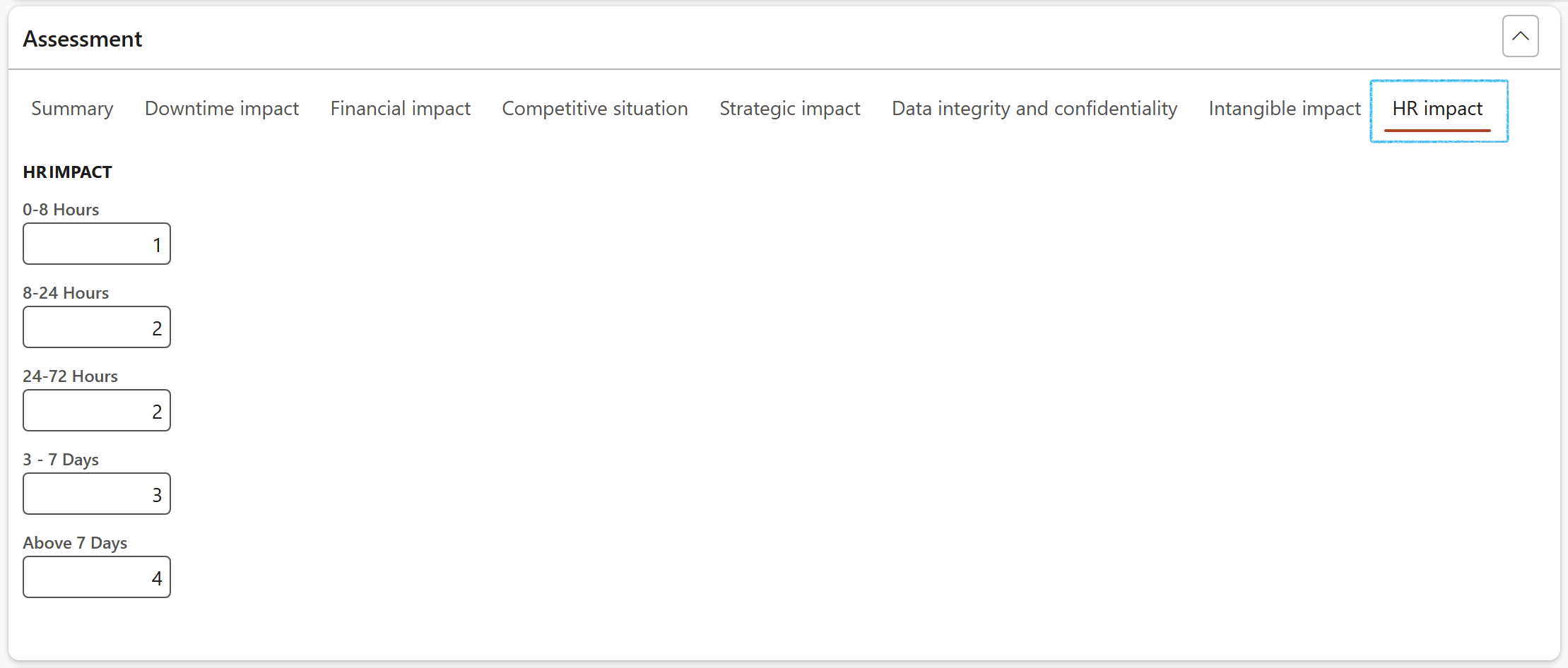
Task: Focus the 0-8 Hours input field
Action: click(97, 244)
